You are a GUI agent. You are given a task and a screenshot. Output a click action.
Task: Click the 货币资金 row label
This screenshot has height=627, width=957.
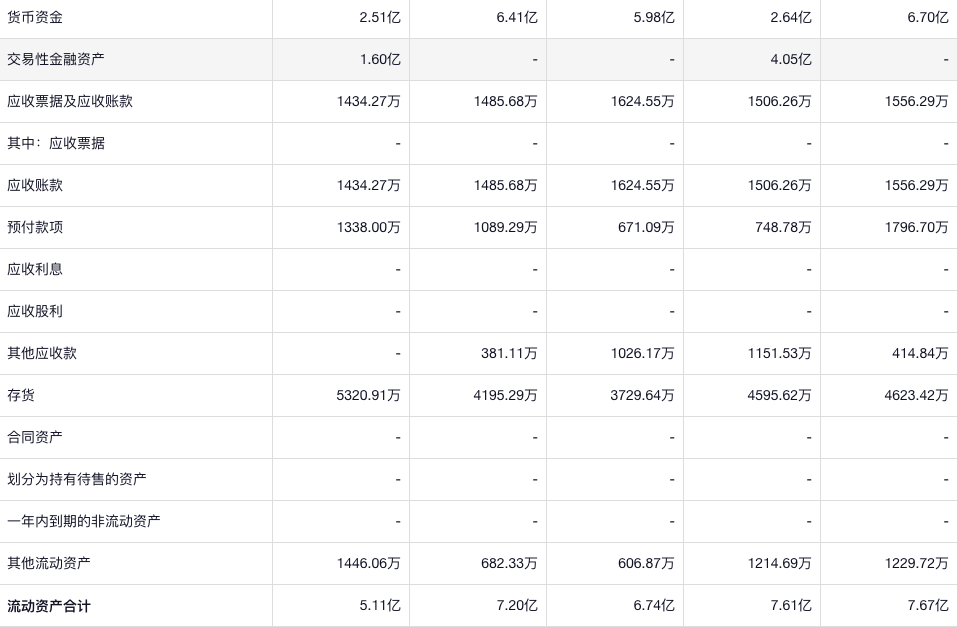pyautogui.click(x=35, y=17)
